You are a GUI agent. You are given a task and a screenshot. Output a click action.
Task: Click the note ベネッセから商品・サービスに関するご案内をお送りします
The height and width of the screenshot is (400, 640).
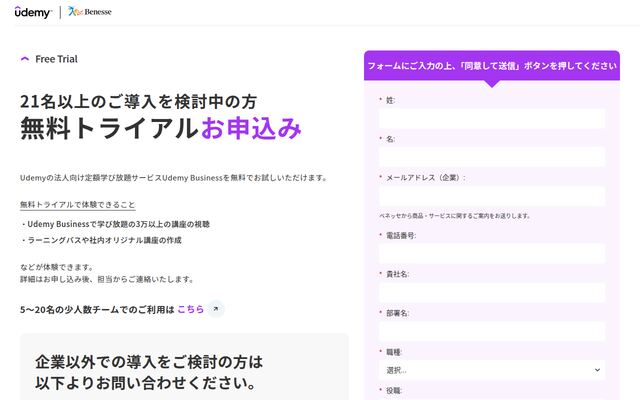click(455, 216)
